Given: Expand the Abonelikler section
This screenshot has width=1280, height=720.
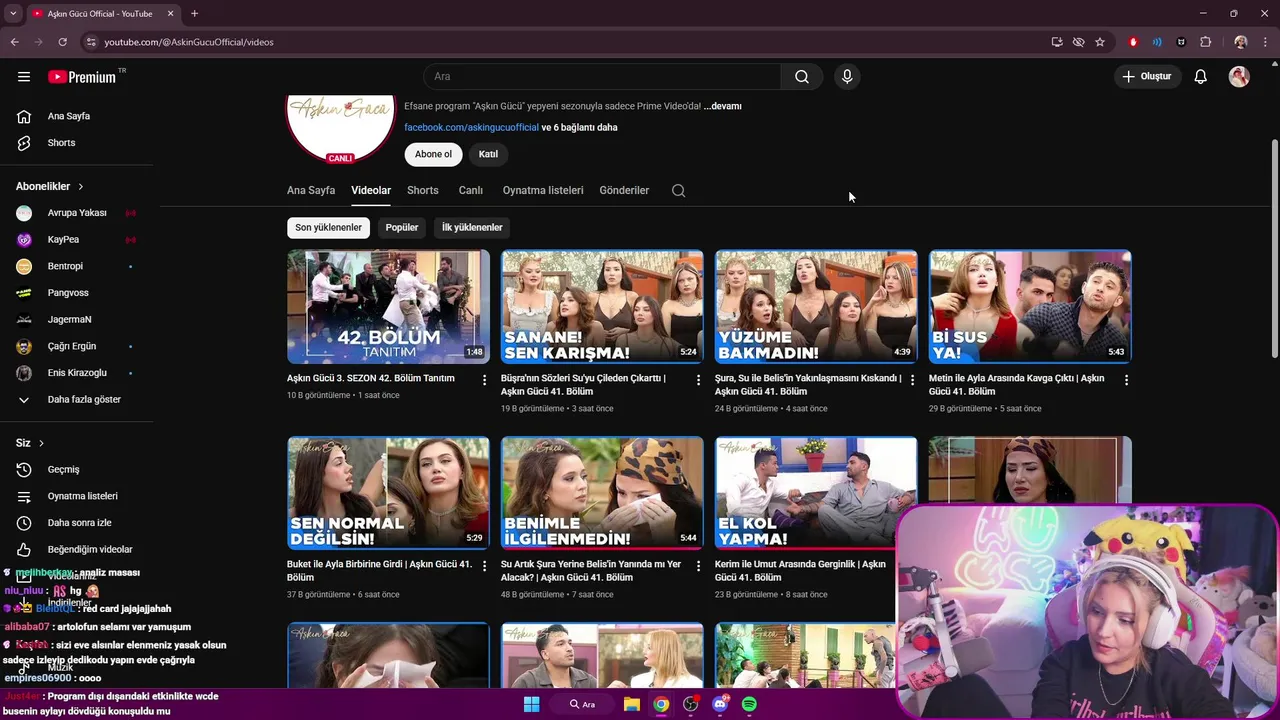Looking at the screenshot, I should pos(50,186).
